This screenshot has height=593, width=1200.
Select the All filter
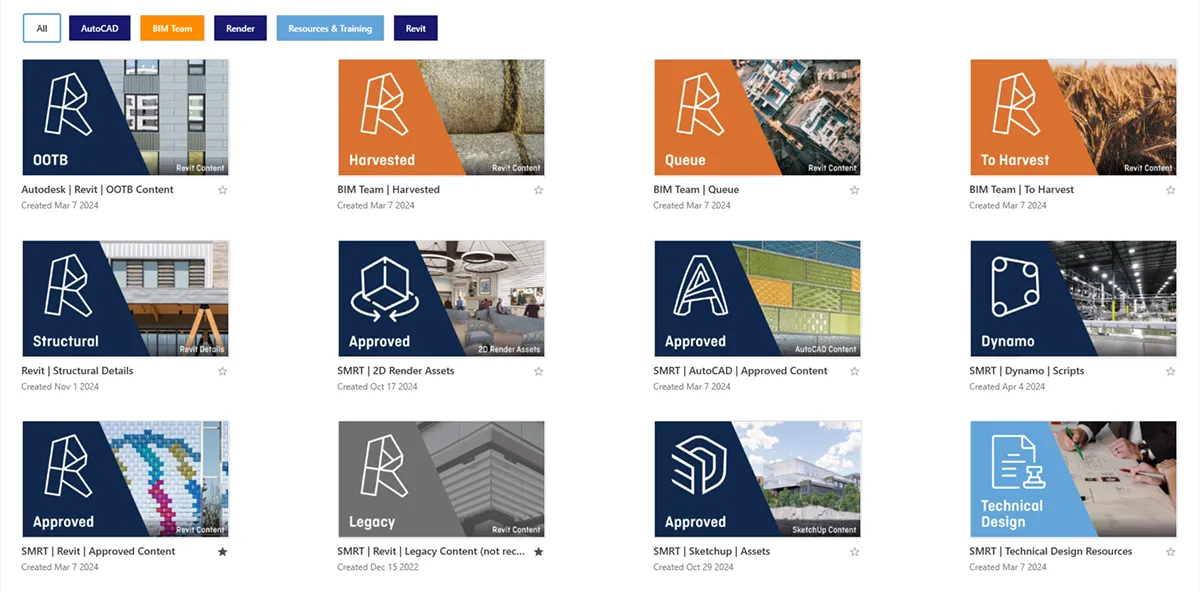(x=42, y=28)
